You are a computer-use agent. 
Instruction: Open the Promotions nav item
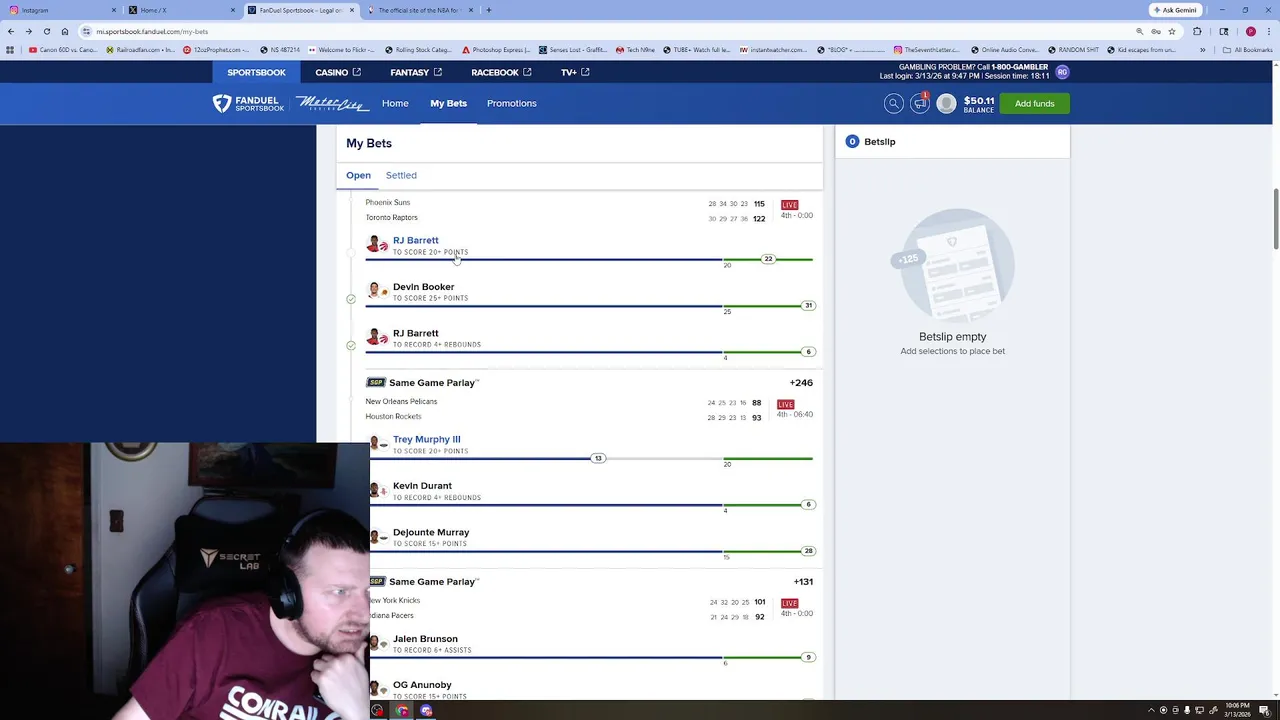511,103
